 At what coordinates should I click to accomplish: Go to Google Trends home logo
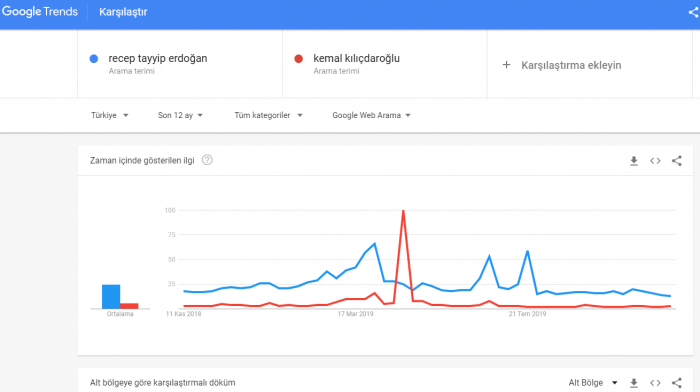coord(40,12)
